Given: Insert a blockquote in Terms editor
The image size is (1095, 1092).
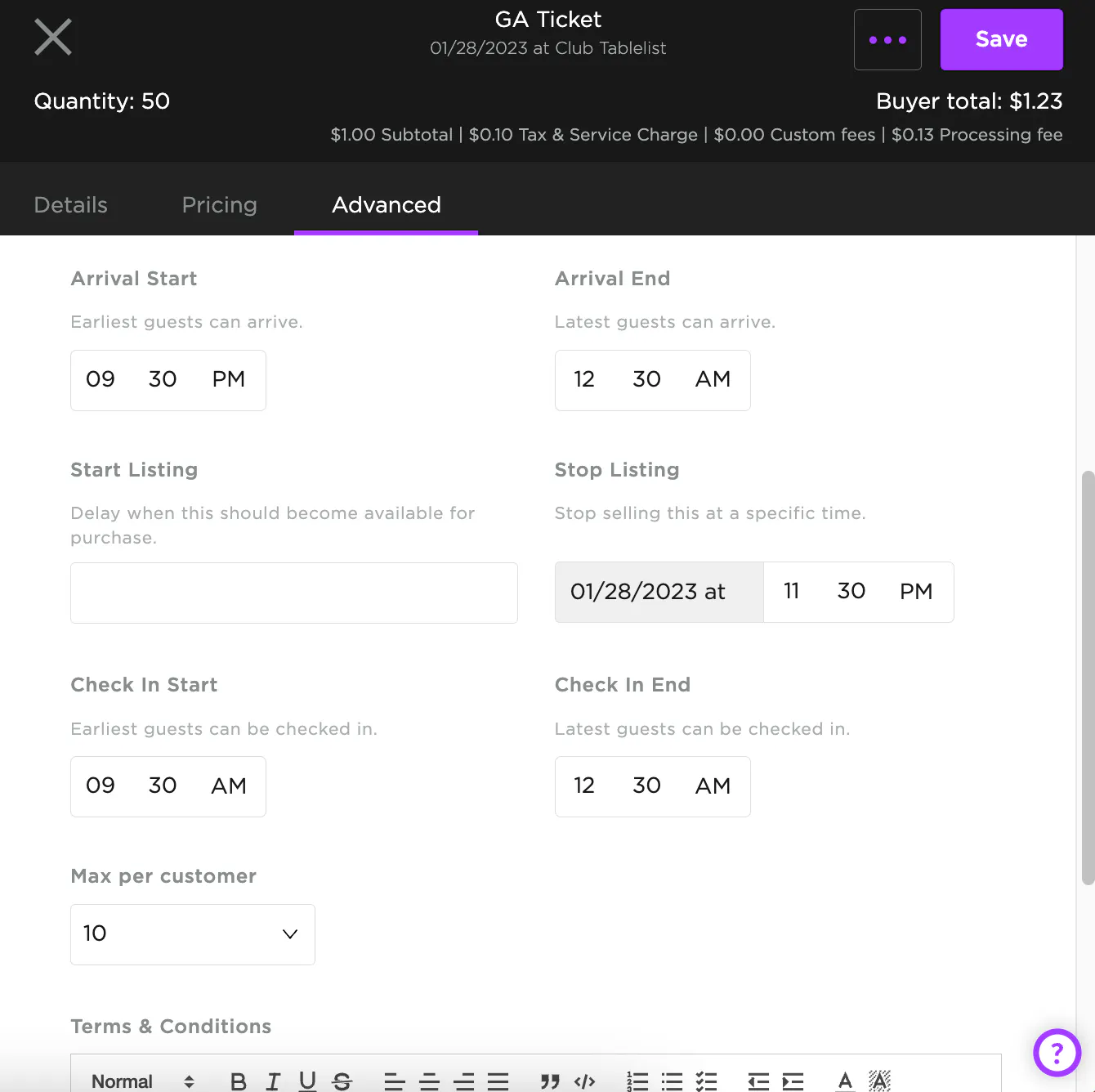Looking at the screenshot, I should (550, 1081).
